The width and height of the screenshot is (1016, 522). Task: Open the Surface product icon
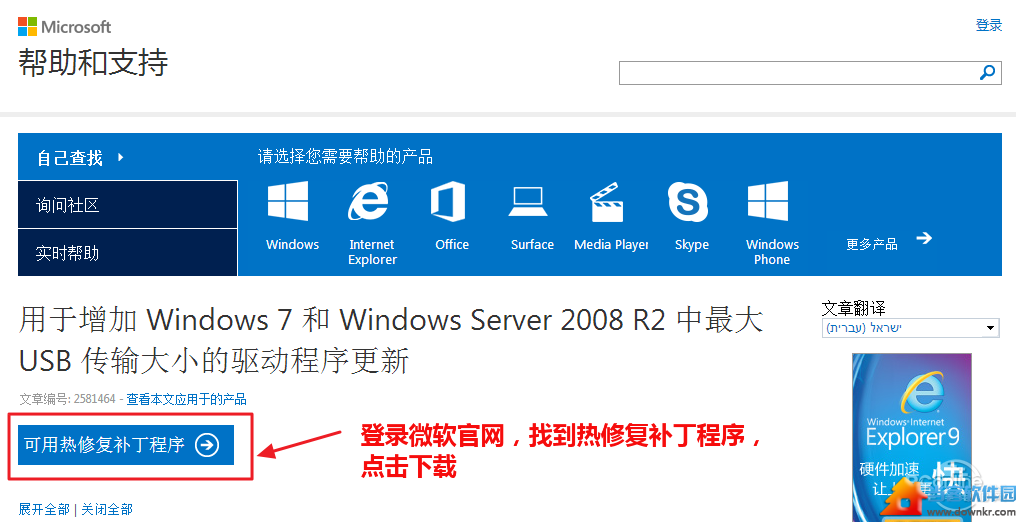(527, 201)
